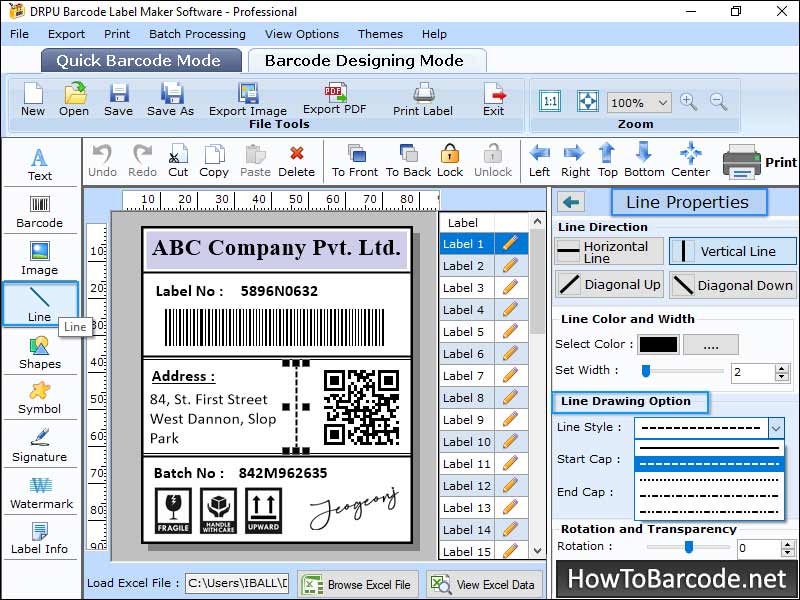Switch to Quick Barcode Mode tab

pyautogui.click(x=140, y=60)
